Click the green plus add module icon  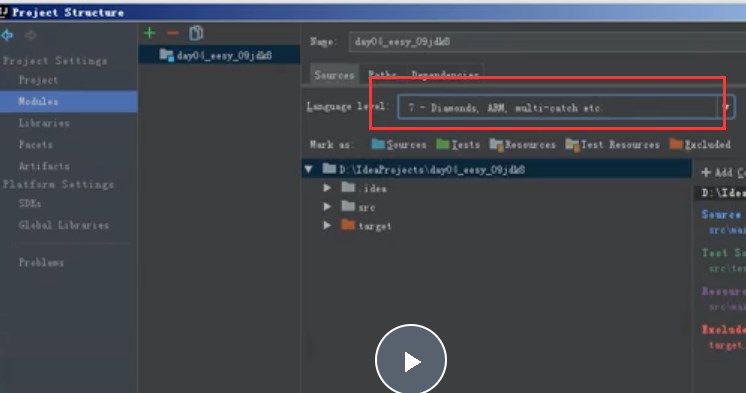click(x=149, y=33)
